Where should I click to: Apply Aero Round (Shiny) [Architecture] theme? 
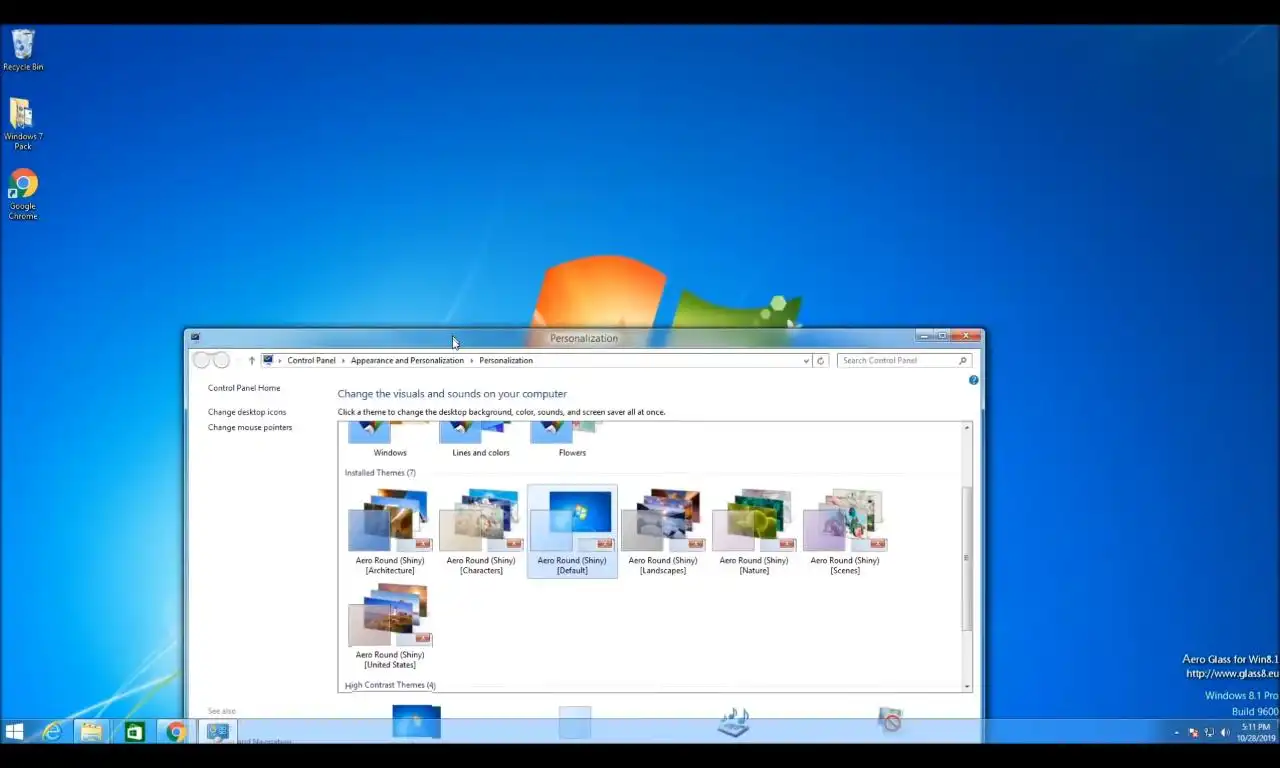390,531
